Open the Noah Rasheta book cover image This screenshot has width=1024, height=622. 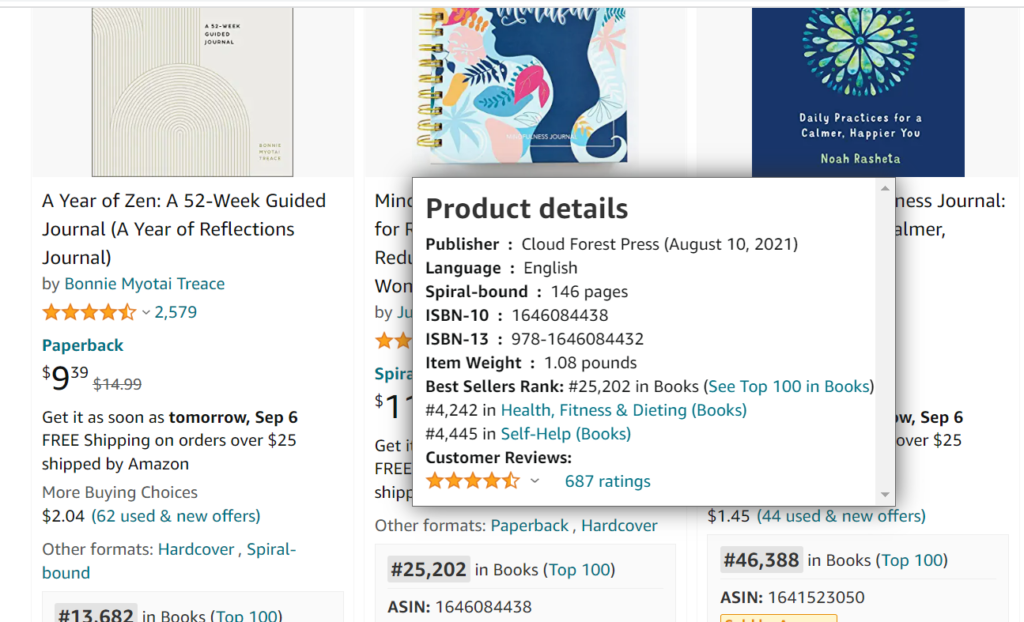(x=858, y=92)
